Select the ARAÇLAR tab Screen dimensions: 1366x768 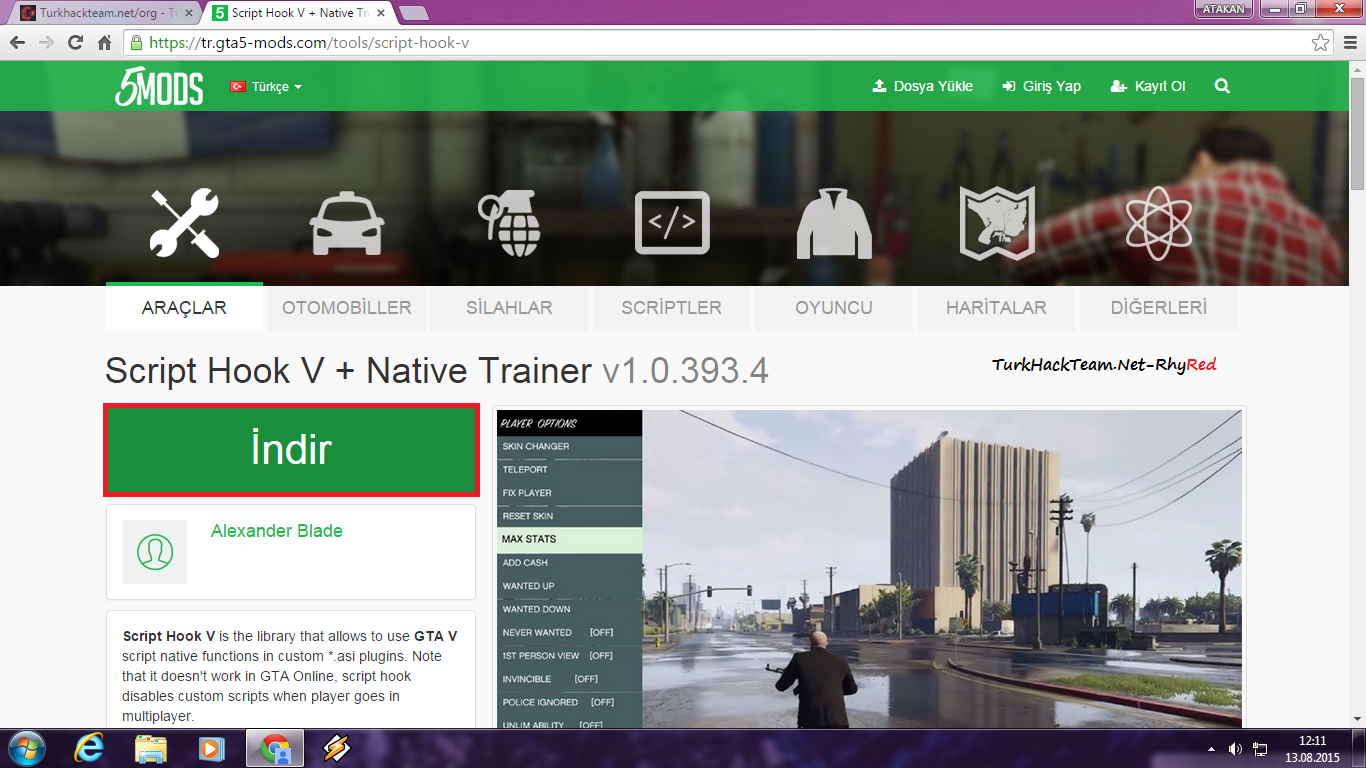point(184,308)
